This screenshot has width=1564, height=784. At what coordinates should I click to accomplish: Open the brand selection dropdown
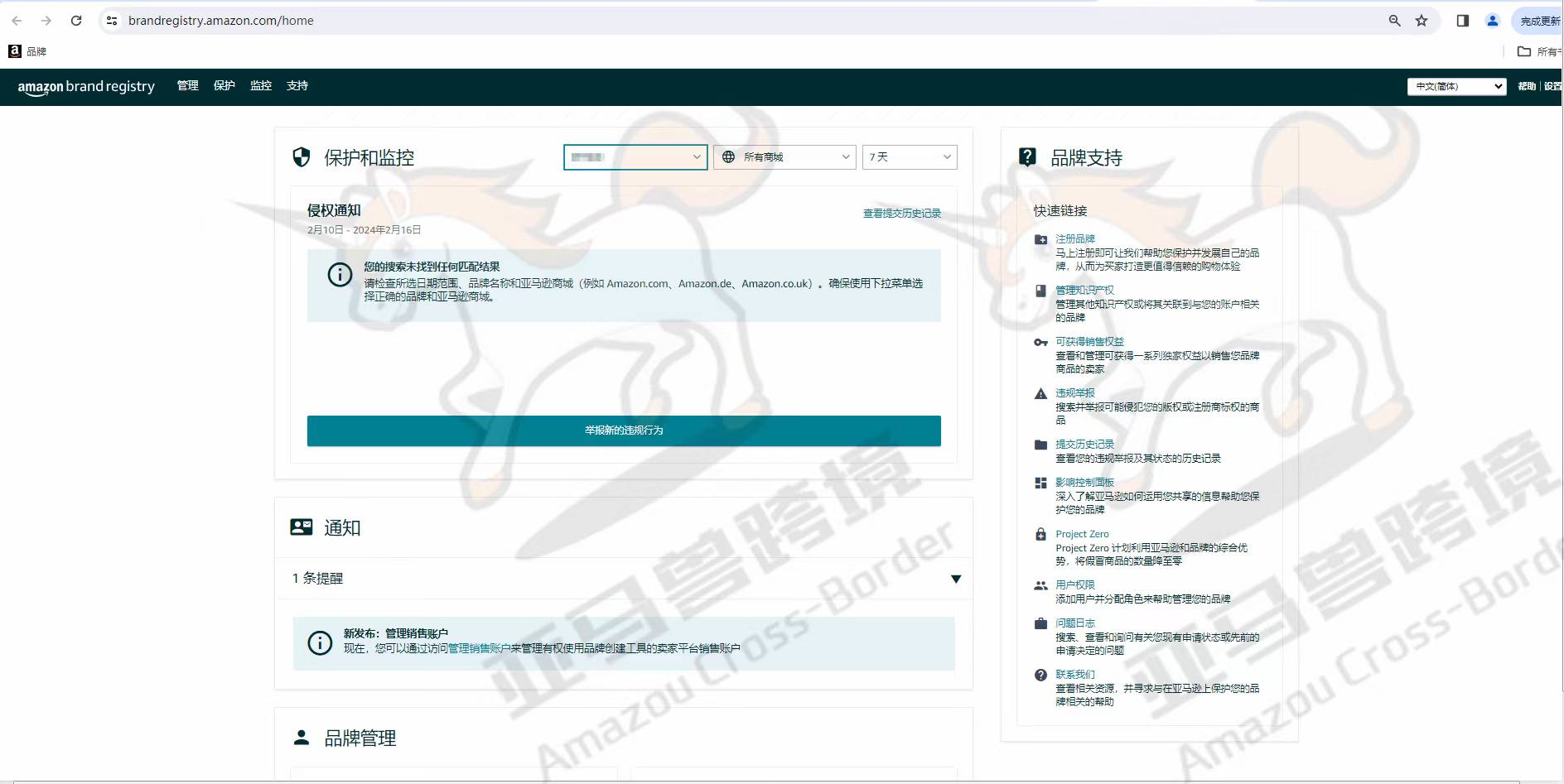pyautogui.click(x=635, y=157)
